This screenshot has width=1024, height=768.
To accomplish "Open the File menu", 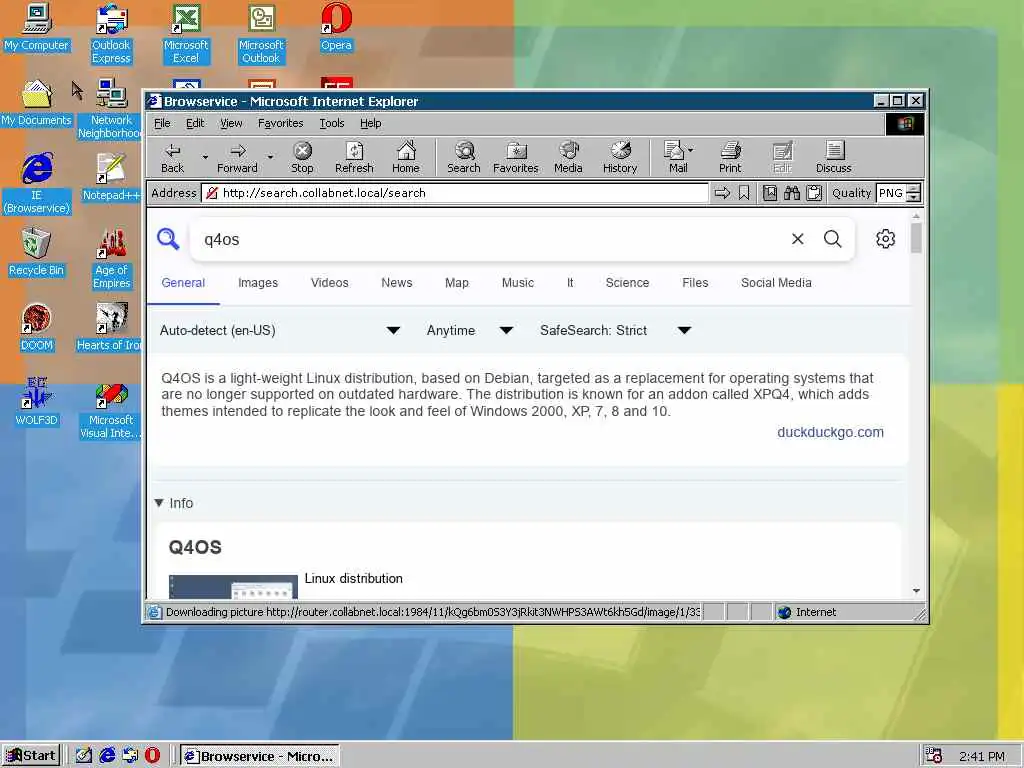I will coord(162,123).
